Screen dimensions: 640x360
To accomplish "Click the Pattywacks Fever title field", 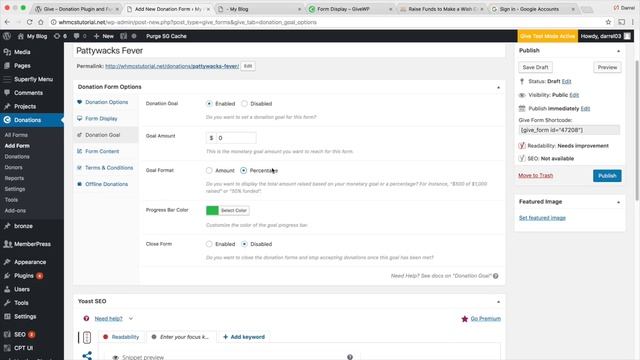I will [x=290, y=51].
